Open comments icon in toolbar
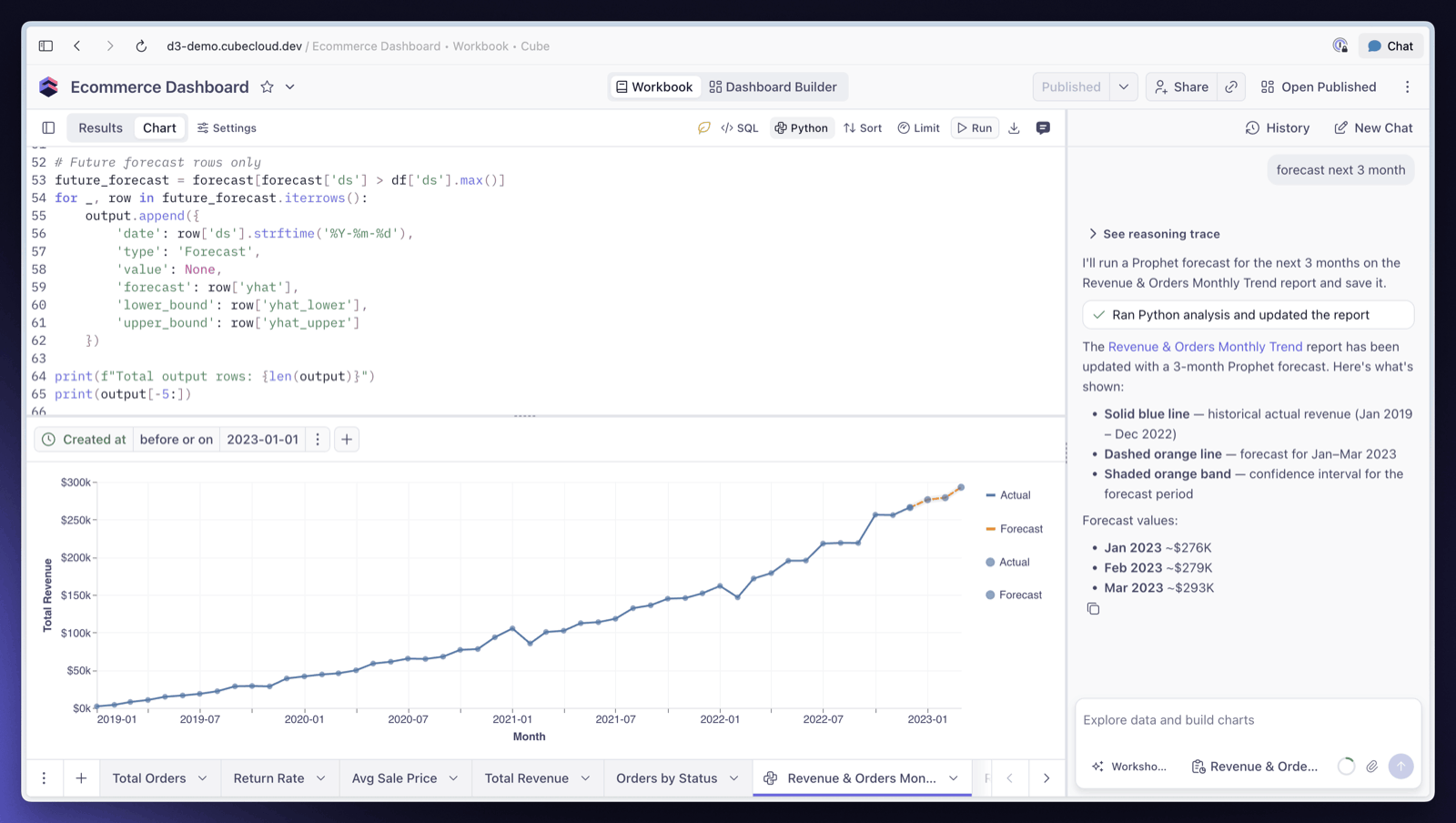The image size is (1456, 823). (x=1043, y=127)
